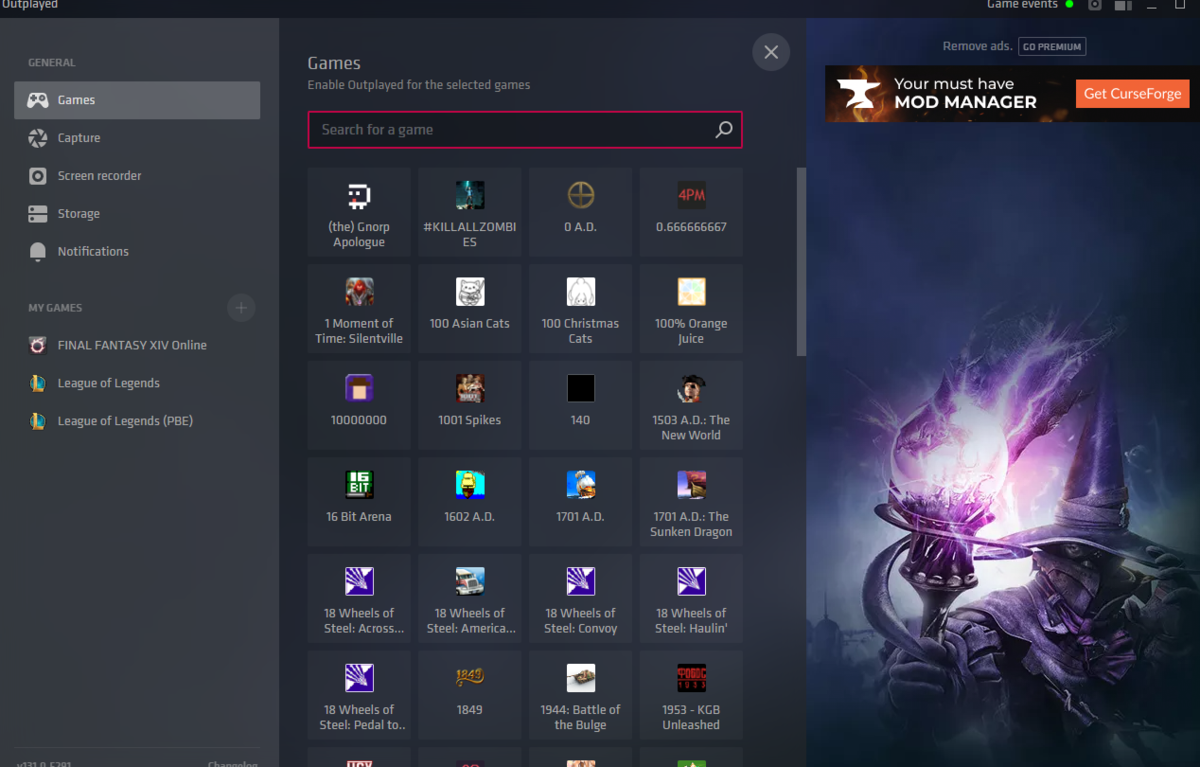Select 18 Wheels of Steel: Across tile

[x=359, y=598]
